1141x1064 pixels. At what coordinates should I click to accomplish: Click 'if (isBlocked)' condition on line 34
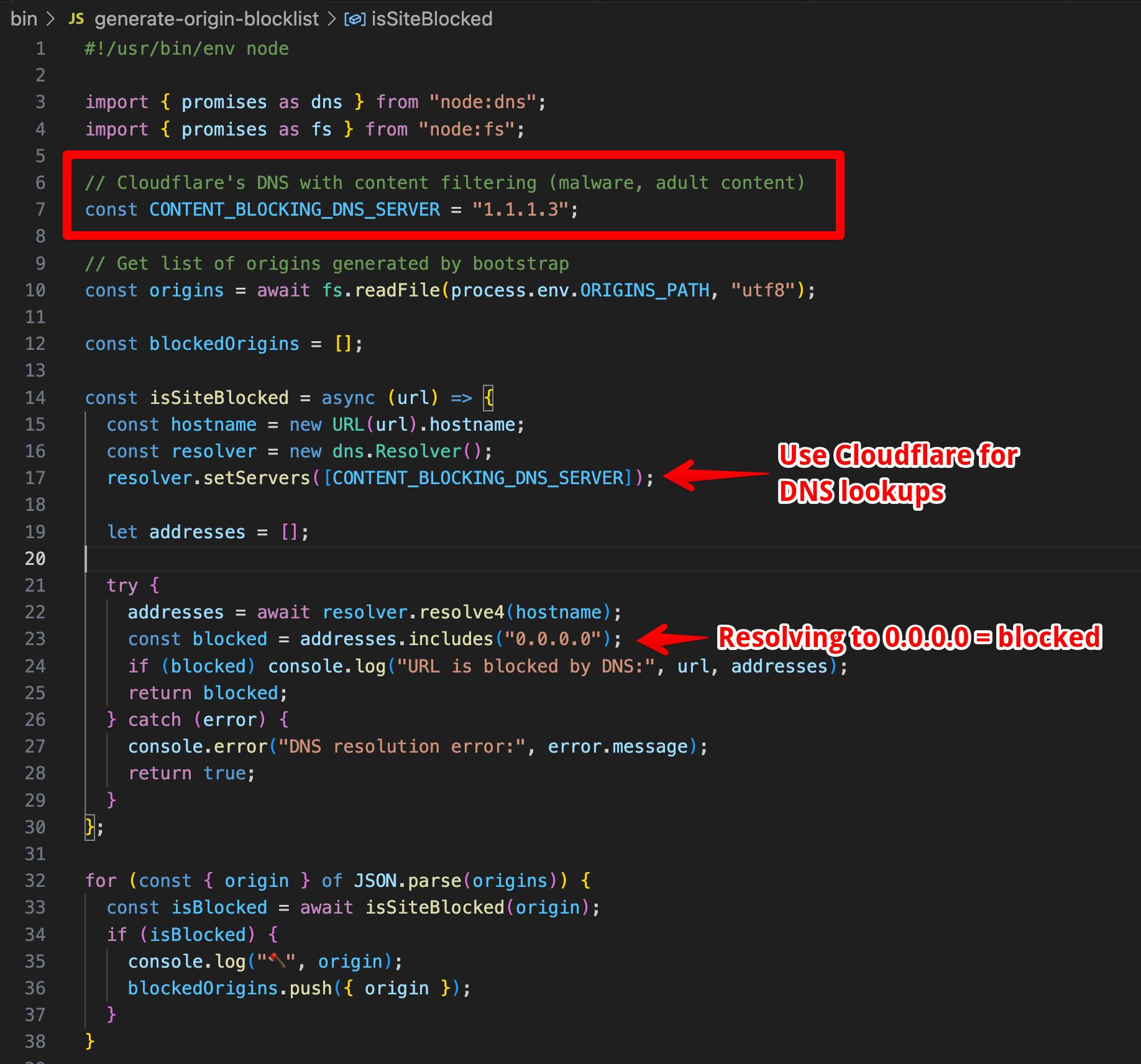181,935
